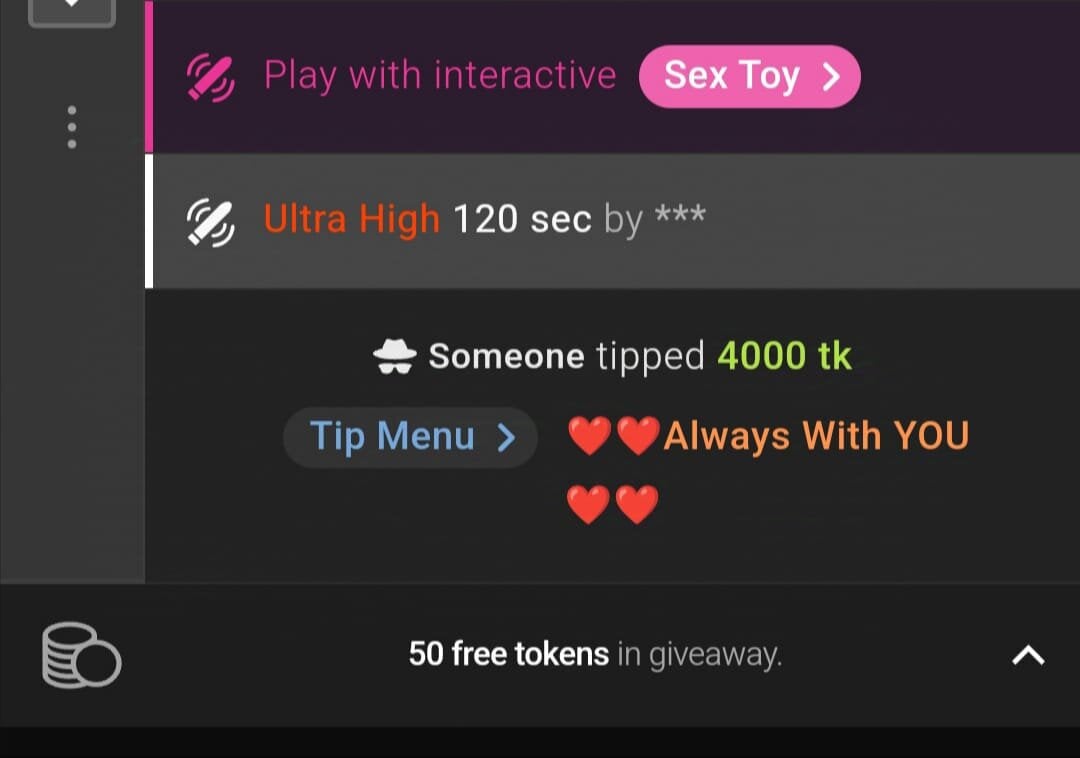1080x758 pixels.
Task: Click the masked '***' username
Action: coord(680,215)
